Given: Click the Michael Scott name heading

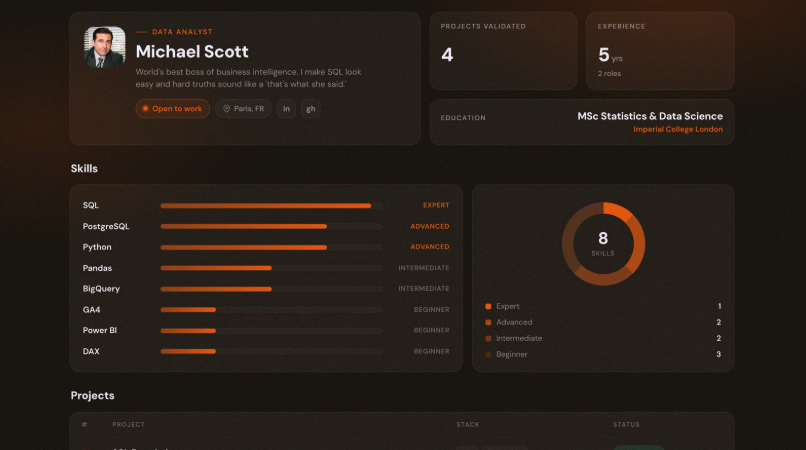Looking at the screenshot, I should 192,51.
